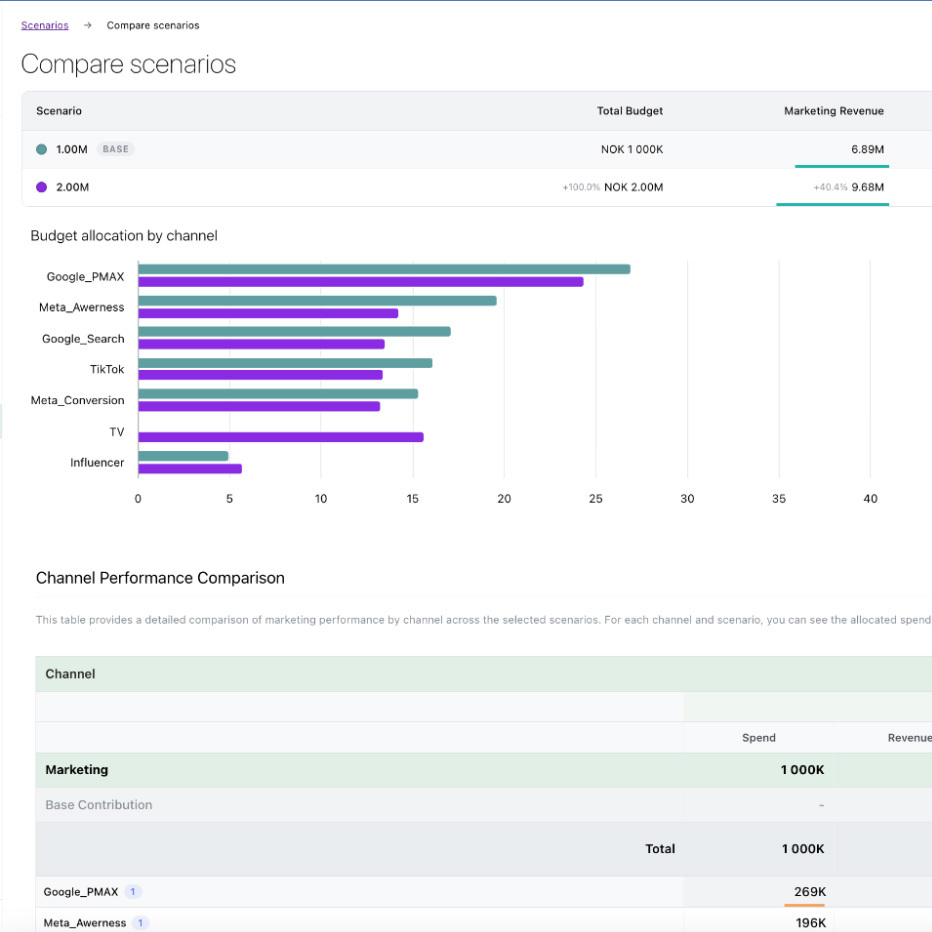Click the Total Budget column header
The width and height of the screenshot is (932, 932).
pos(631,111)
